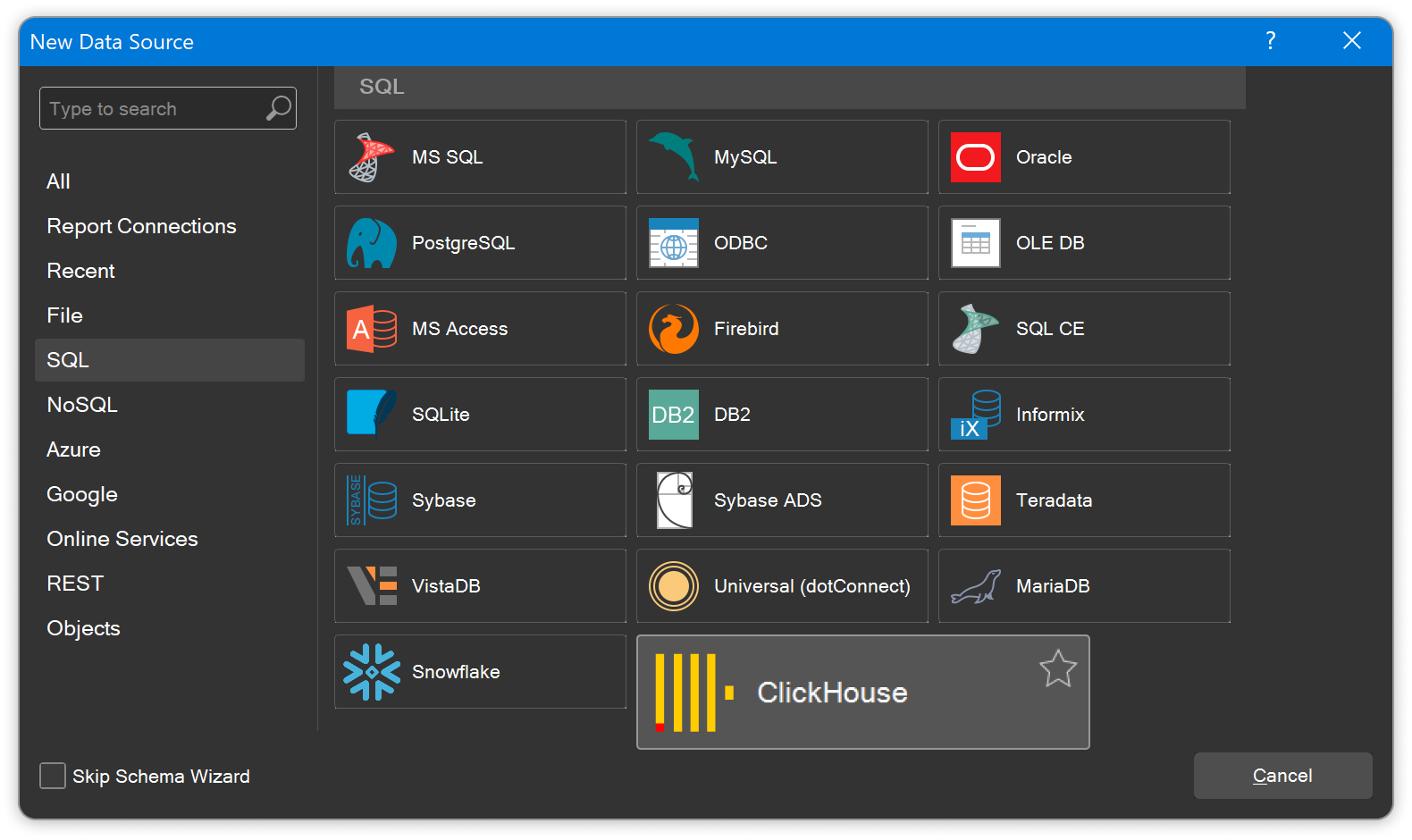The image size is (1412, 840).
Task: Click the SQLite feather icon
Action: [372, 413]
